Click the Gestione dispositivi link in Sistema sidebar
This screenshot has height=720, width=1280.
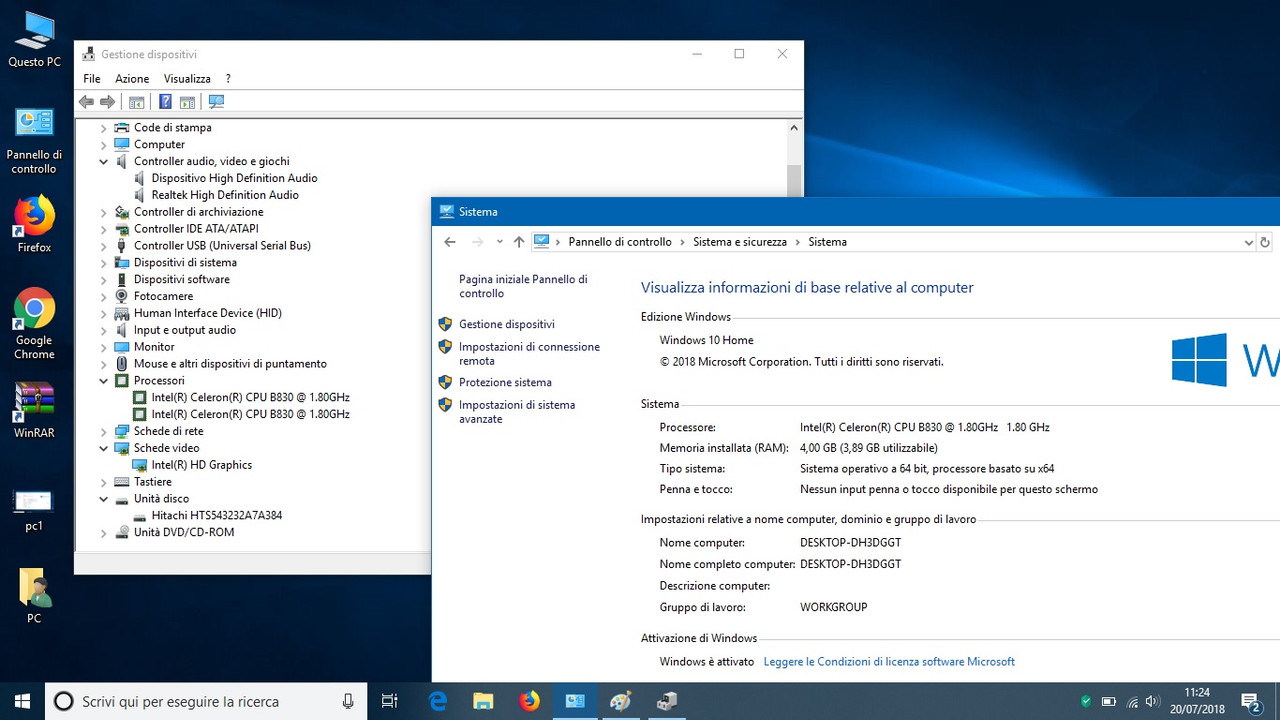click(506, 324)
